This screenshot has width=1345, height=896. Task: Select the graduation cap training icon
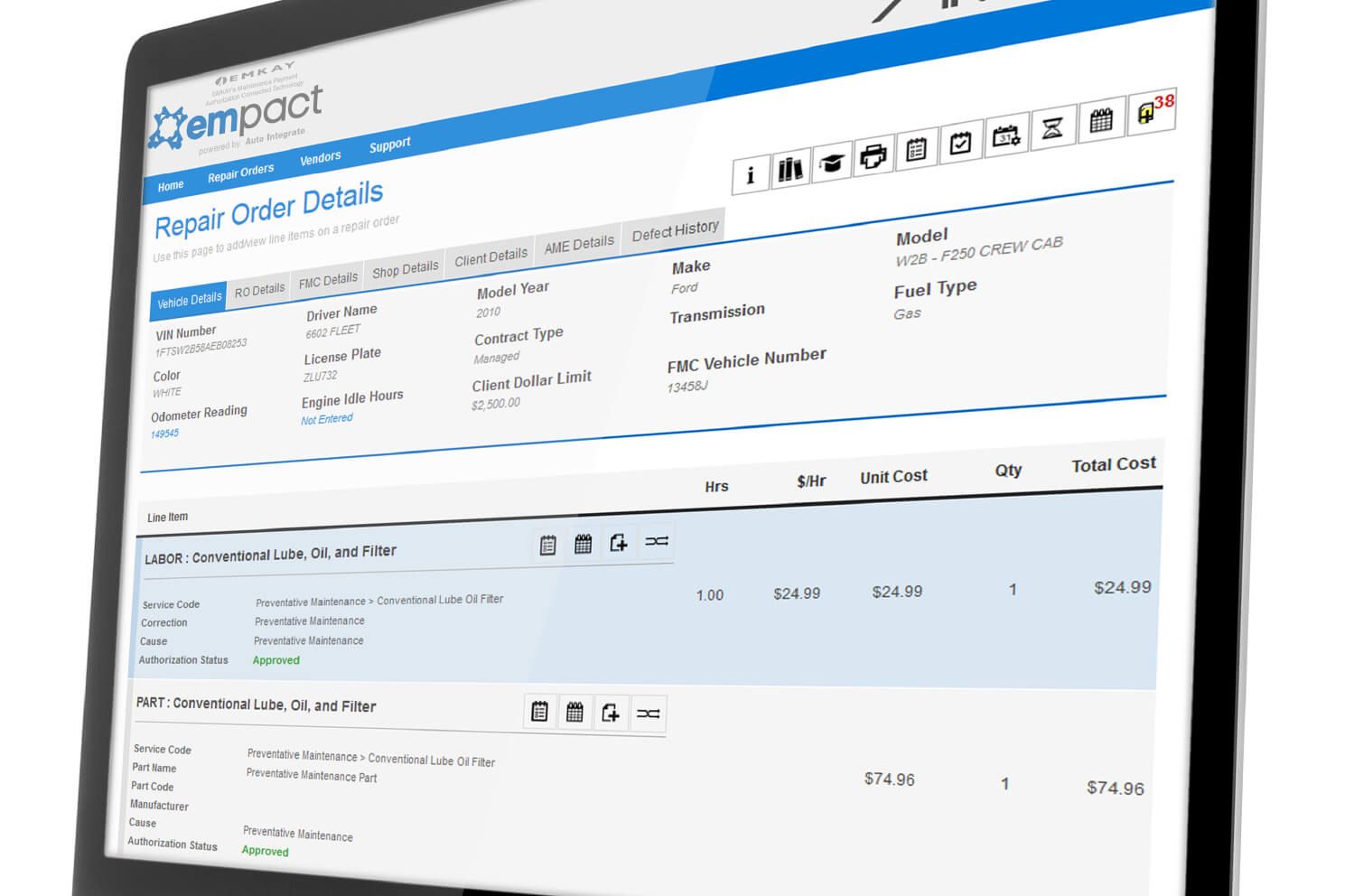pyautogui.click(x=831, y=163)
